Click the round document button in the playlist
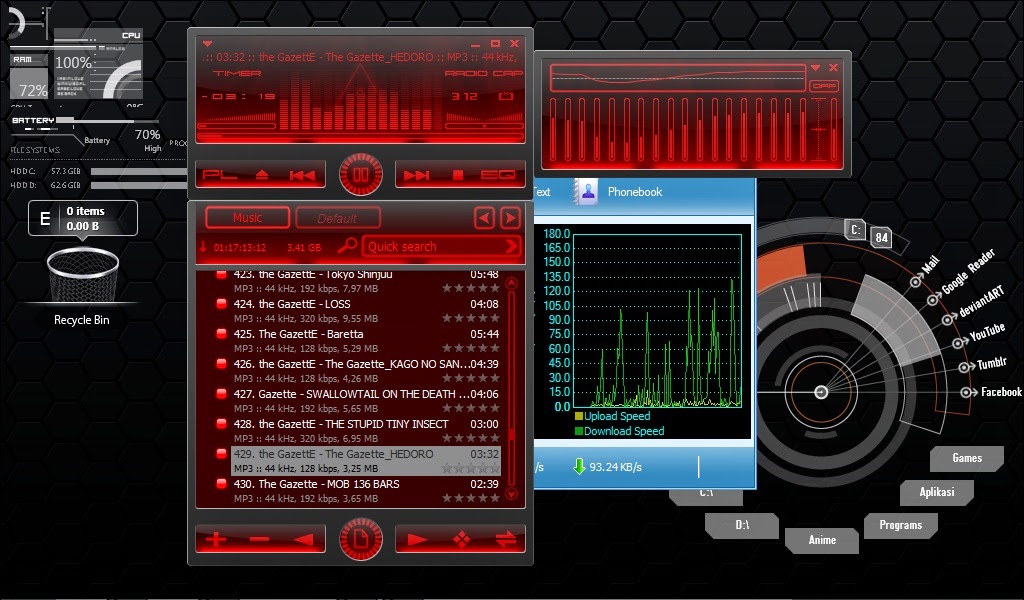The height and width of the screenshot is (600, 1024). tap(360, 539)
